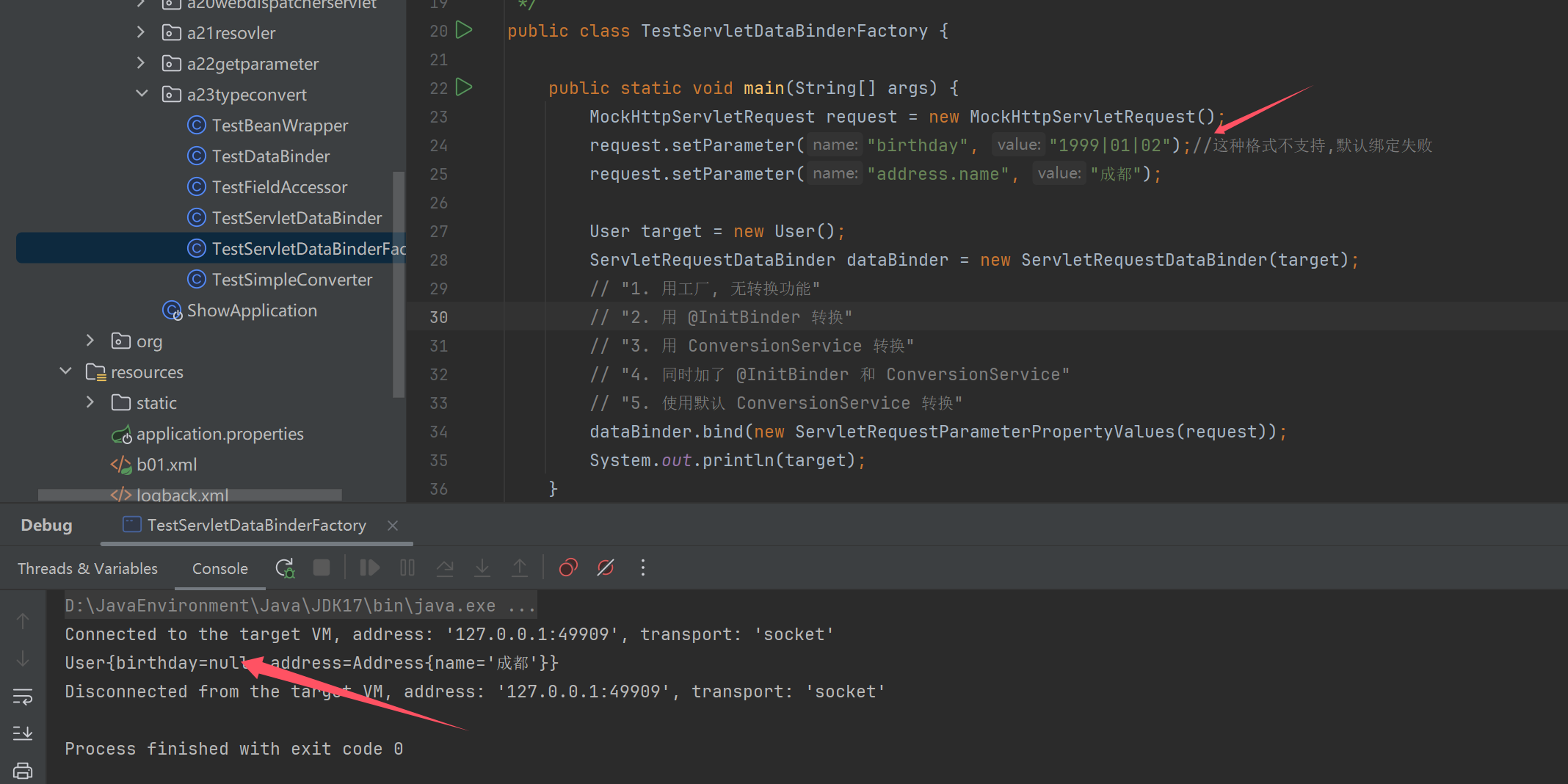This screenshot has height=784, width=1568.
Task: Click the Step Into icon
Action: pos(482,567)
